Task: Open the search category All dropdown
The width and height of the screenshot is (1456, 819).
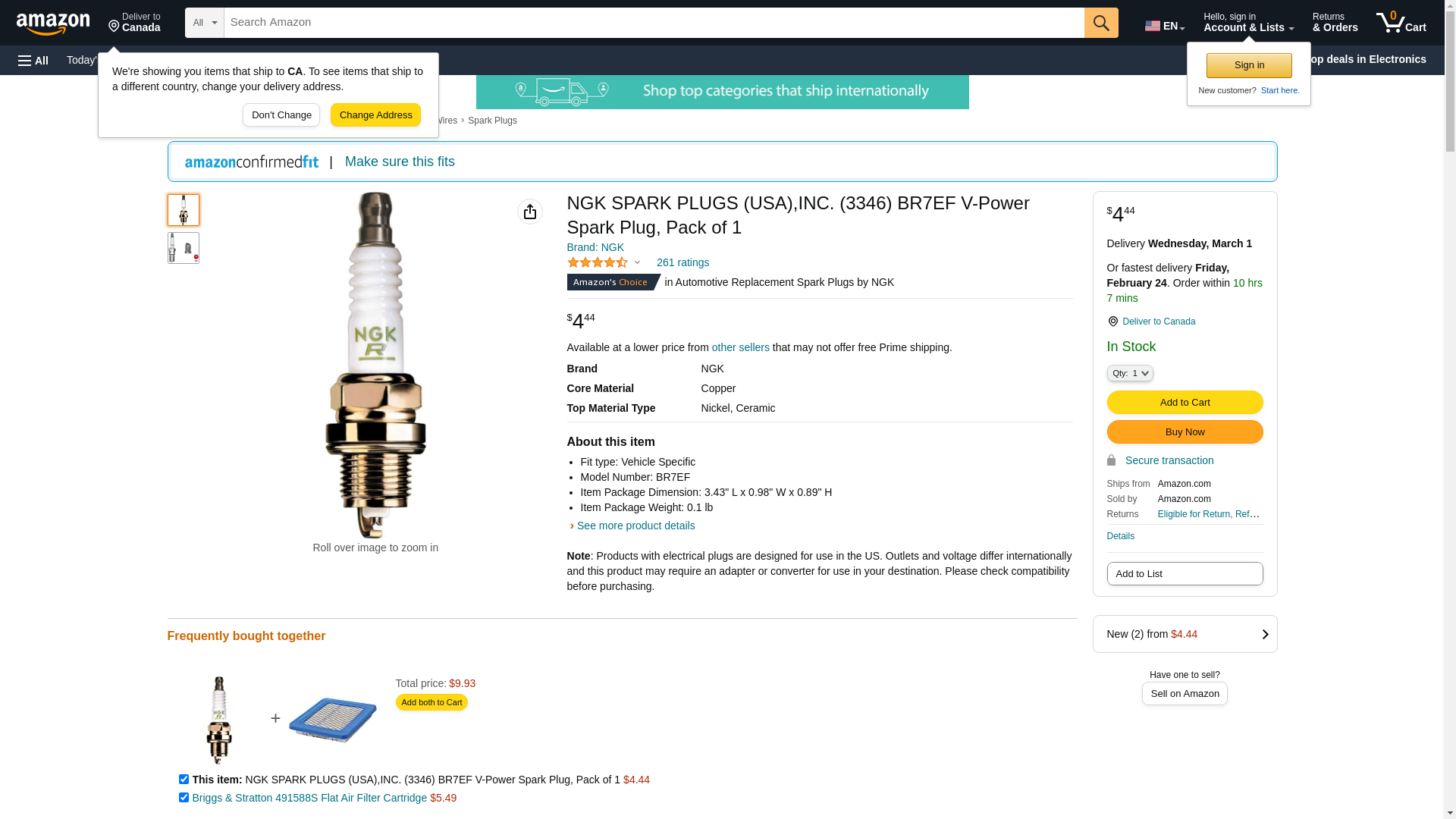Action: point(204,23)
